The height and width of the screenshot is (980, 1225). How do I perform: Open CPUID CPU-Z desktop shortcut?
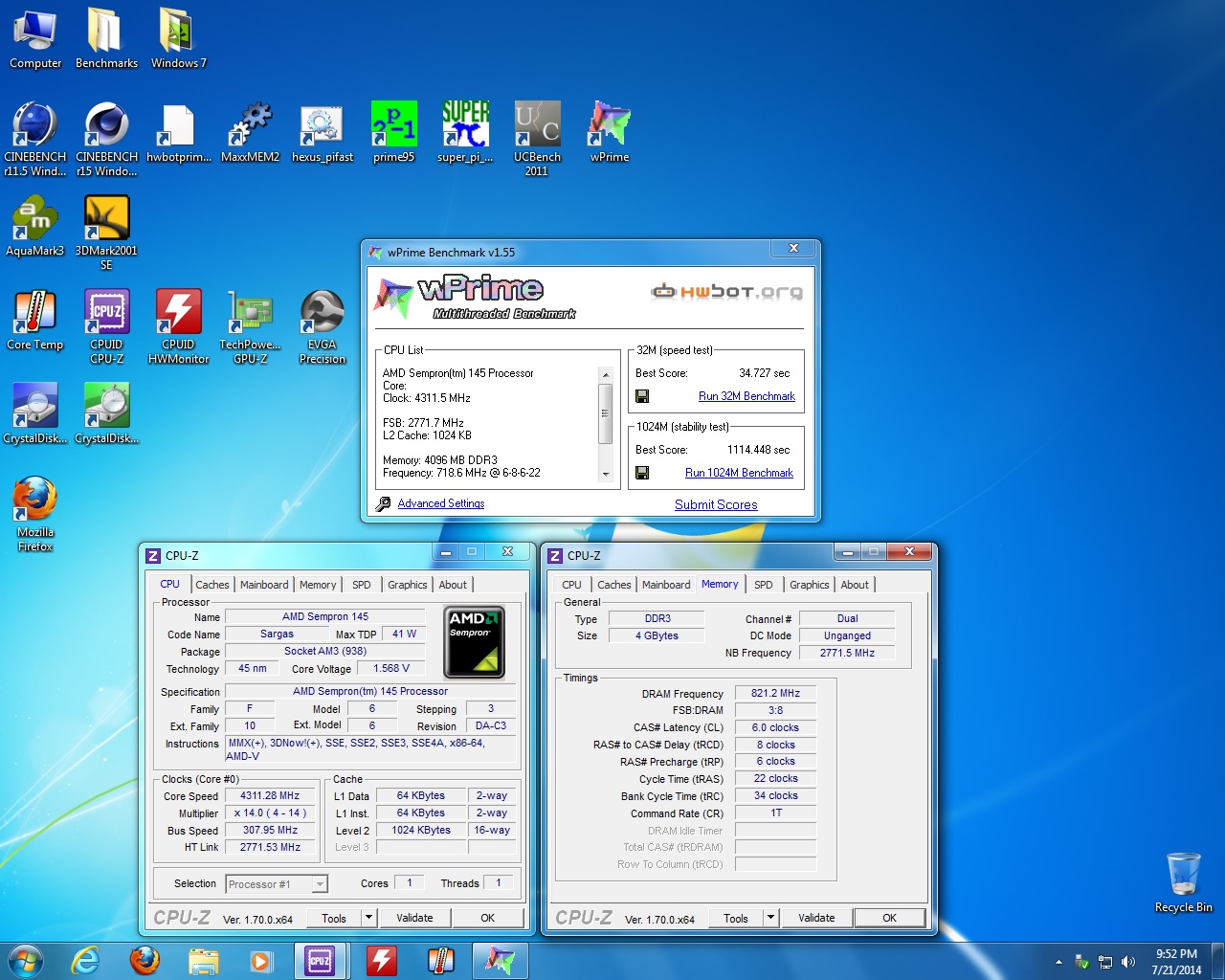[106, 326]
